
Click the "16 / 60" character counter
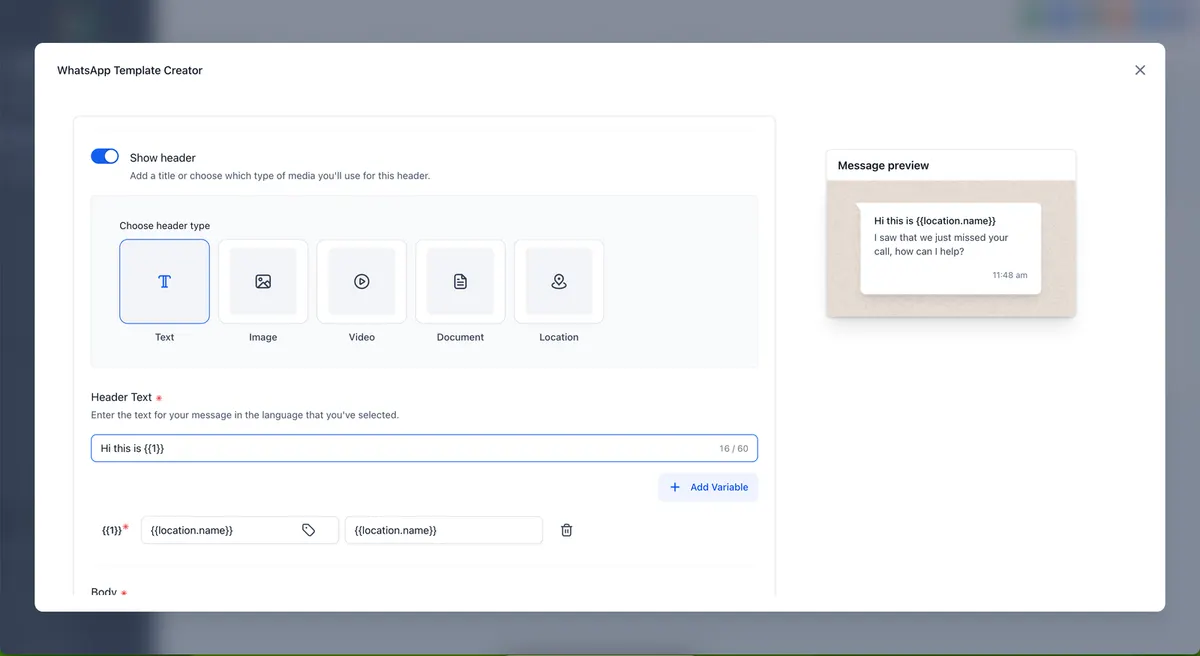734,448
